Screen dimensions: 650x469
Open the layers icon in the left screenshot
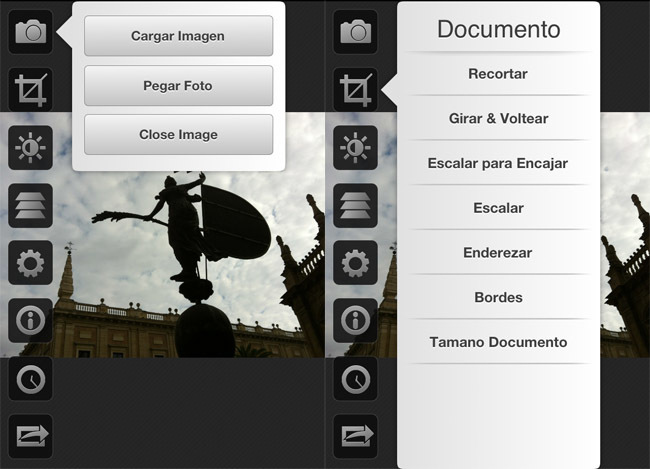pyautogui.click(x=30, y=205)
